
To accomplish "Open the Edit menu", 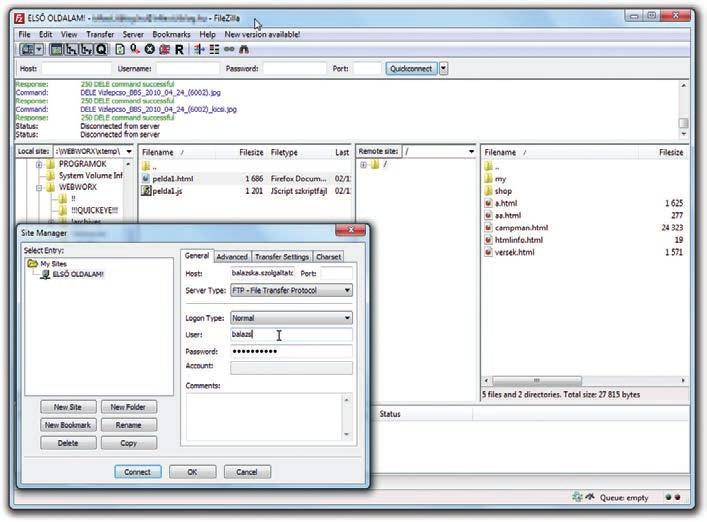I will pyautogui.click(x=46, y=34).
